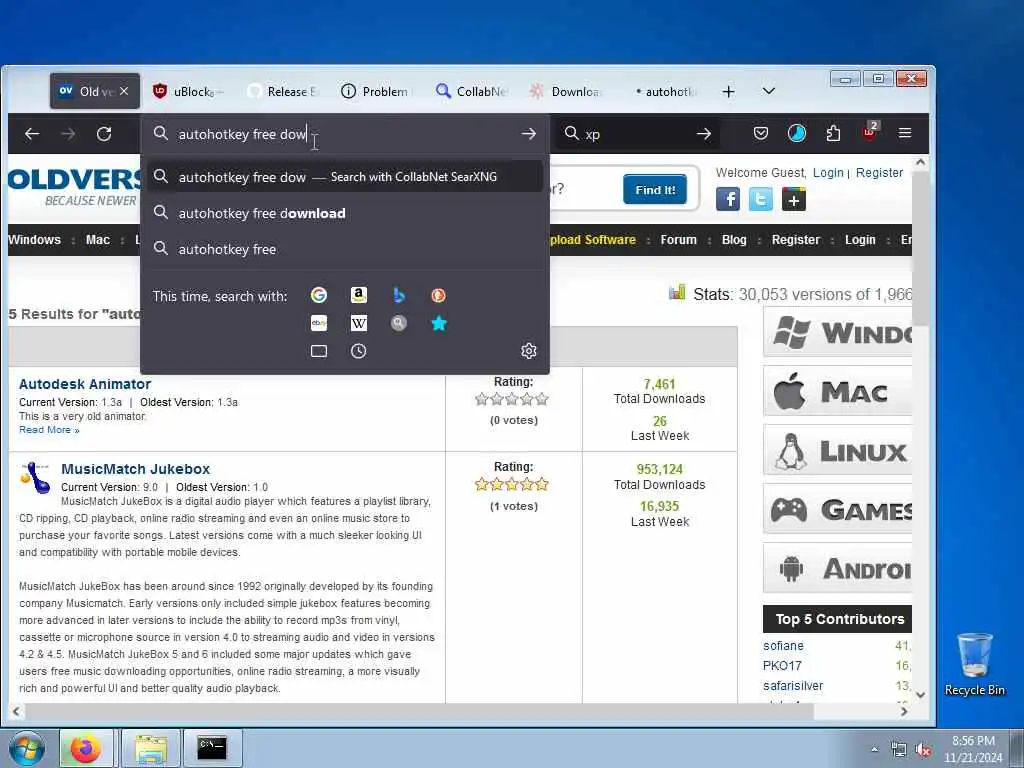The image size is (1024, 768).
Task: Click Read More under Autodesk Animator
Action: [49, 430]
